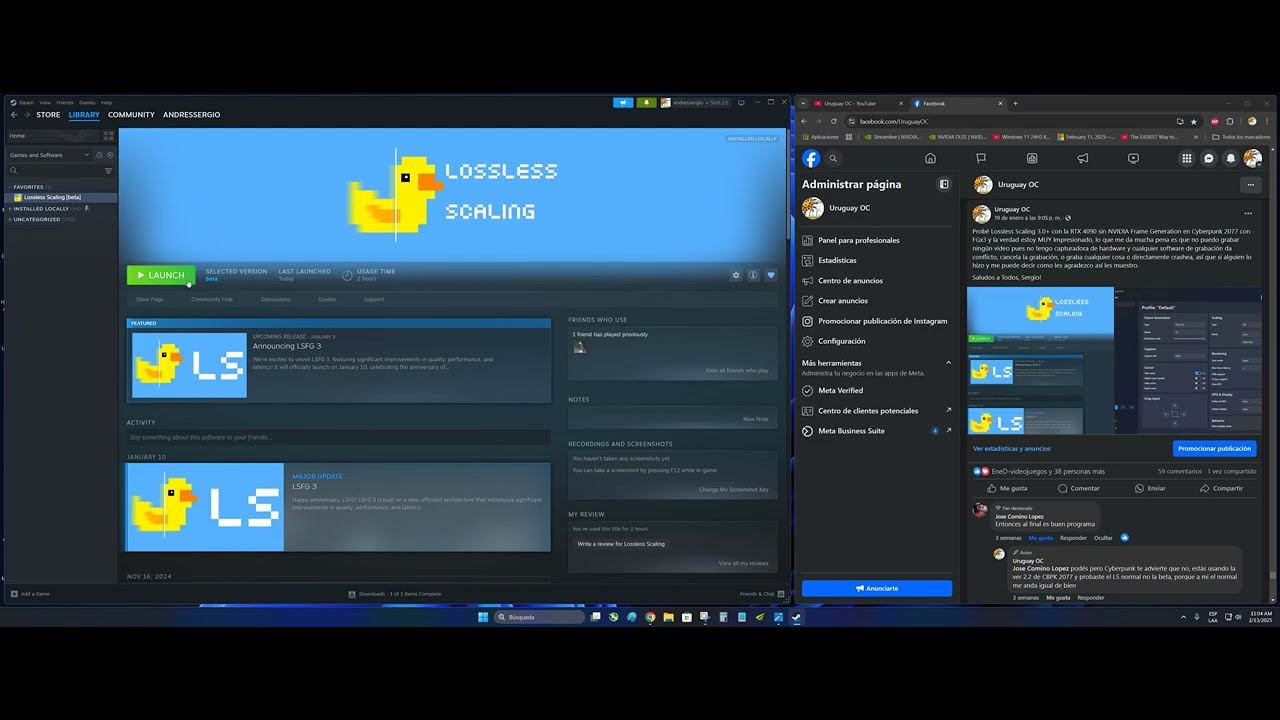The height and width of the screenshot is (720, 1280).
Task: Create a New Note in Notes
Action: [756, 419]
